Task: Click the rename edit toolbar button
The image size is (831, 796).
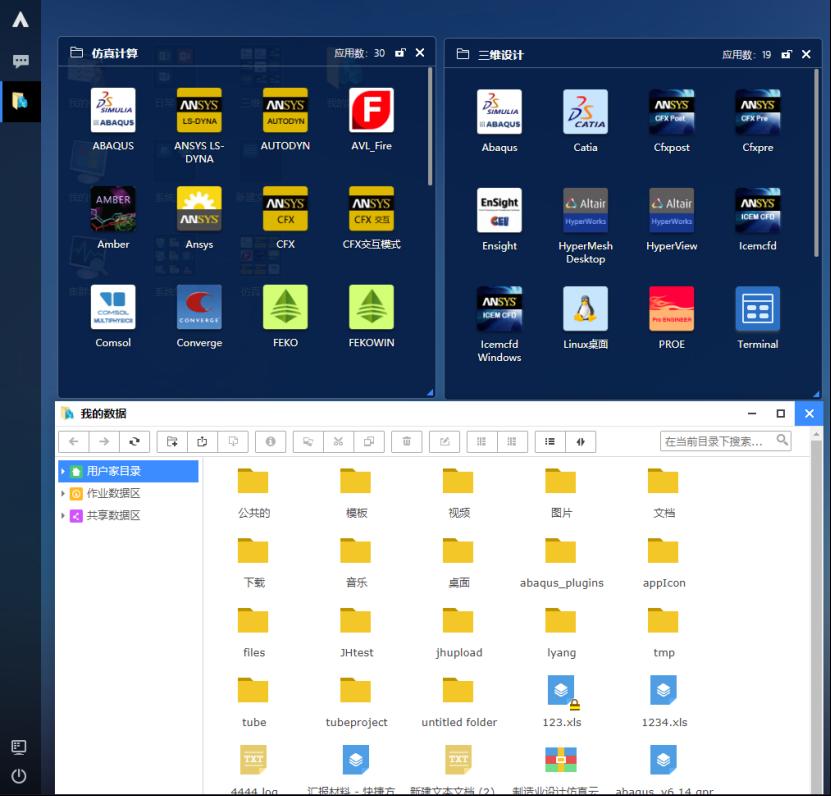Action: tap(445, 441)
